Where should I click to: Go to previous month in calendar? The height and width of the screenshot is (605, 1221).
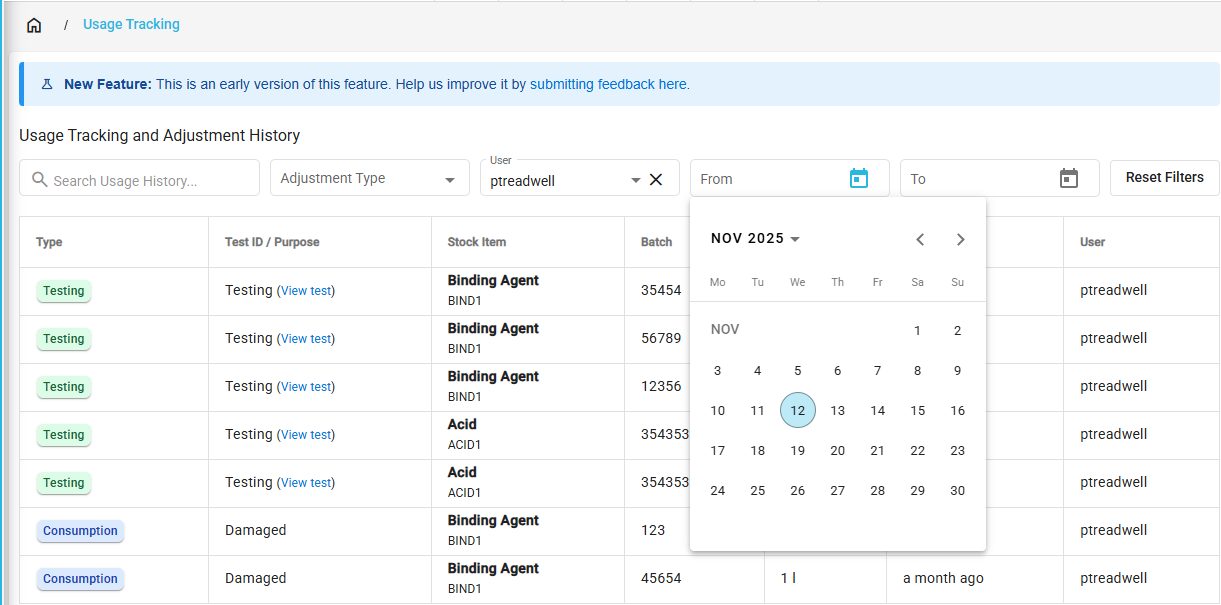coord(920,239)
